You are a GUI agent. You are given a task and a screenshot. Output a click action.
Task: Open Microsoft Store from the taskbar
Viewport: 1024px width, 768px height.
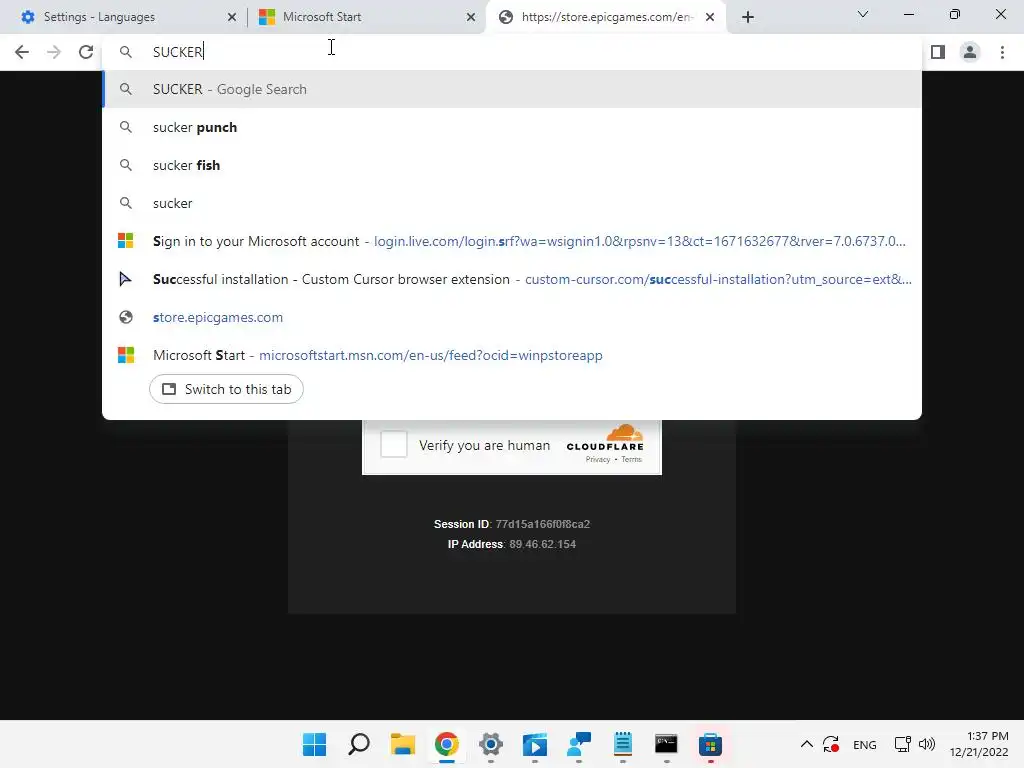click(x=711, y=744)
